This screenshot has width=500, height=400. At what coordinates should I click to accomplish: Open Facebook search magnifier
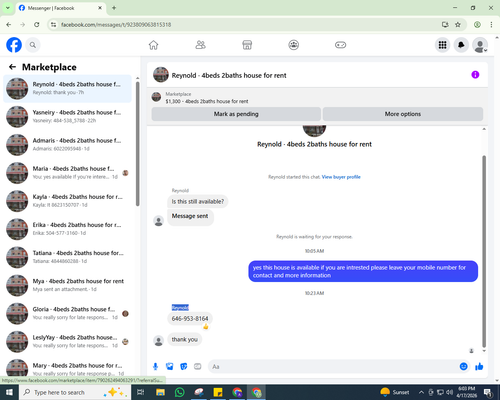(x=33, y=45)
